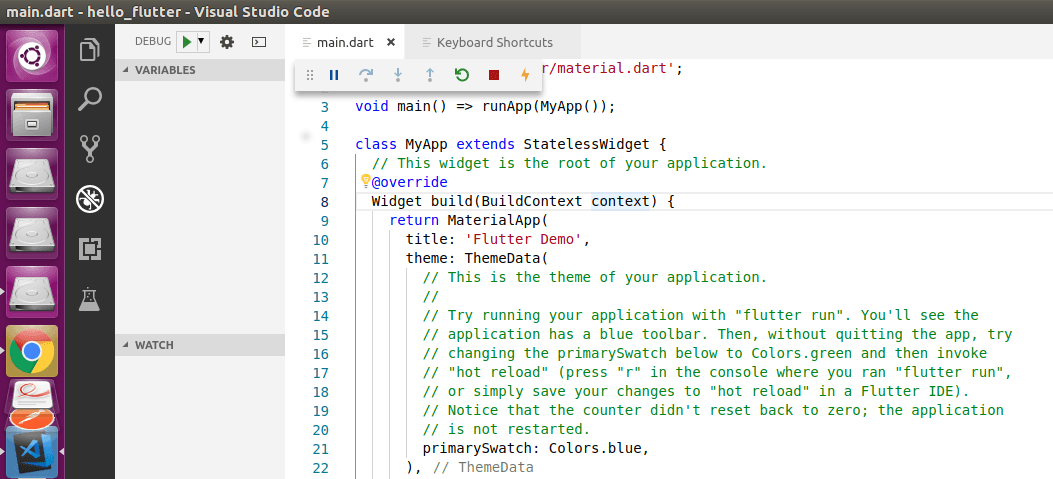This screenshot has height=479, width=1053.
Task: Close the main.dart tab
Action: 390,42
